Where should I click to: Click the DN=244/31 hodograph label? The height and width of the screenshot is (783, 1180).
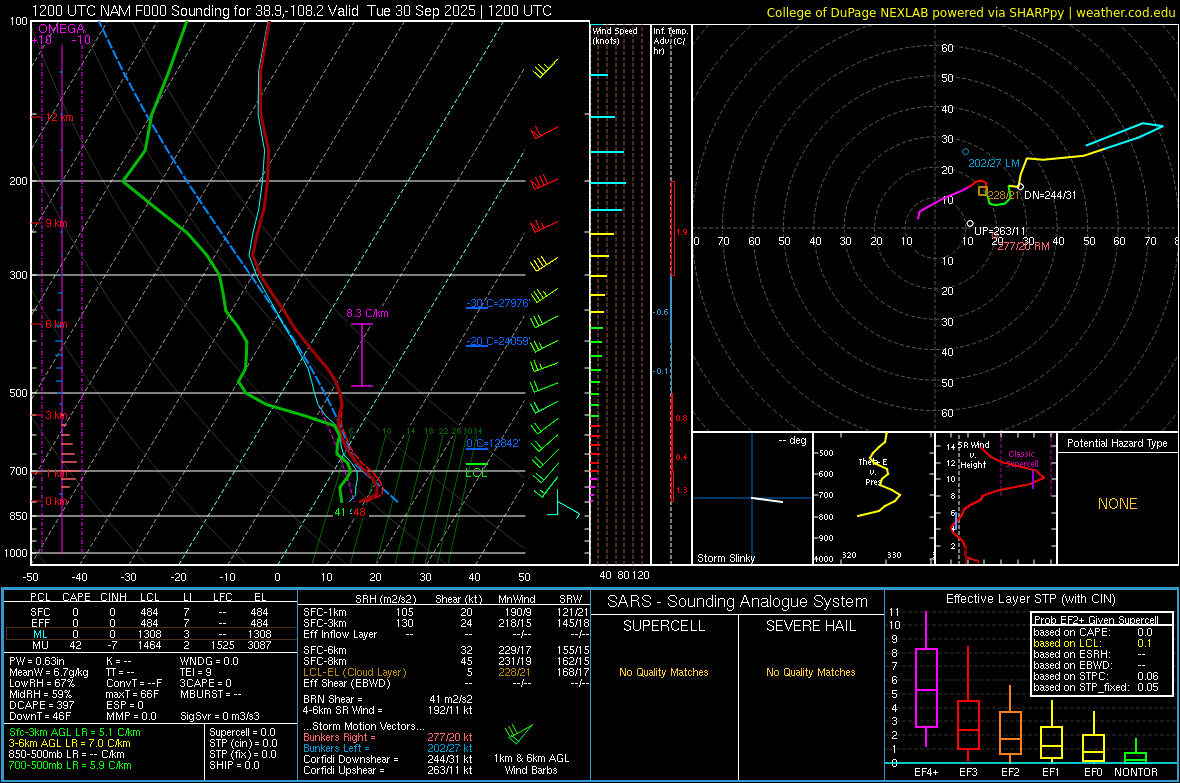tap(1050, 195)
